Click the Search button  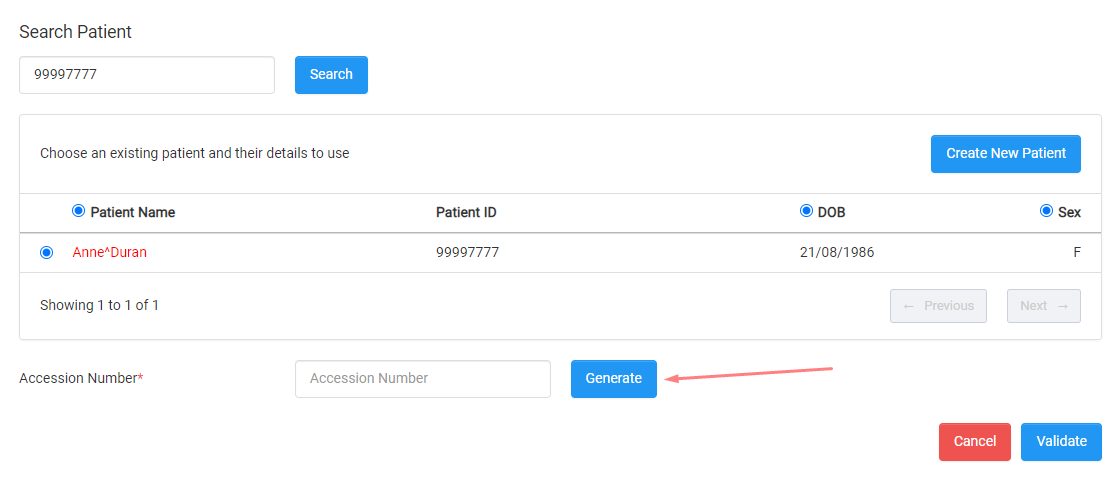[331, 74]
